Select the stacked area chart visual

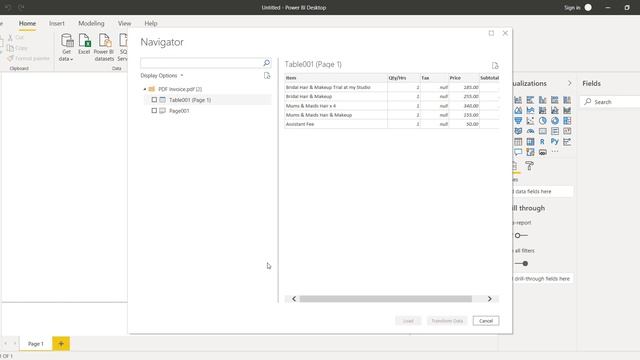tap(530, 110)
